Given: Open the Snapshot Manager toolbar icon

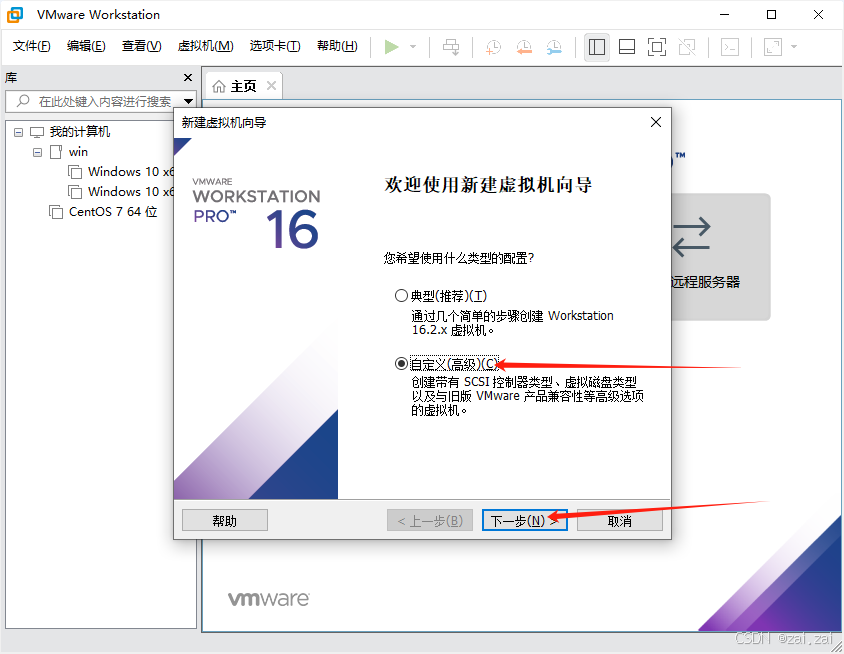Looking at the screenshot, I should 554,47.
